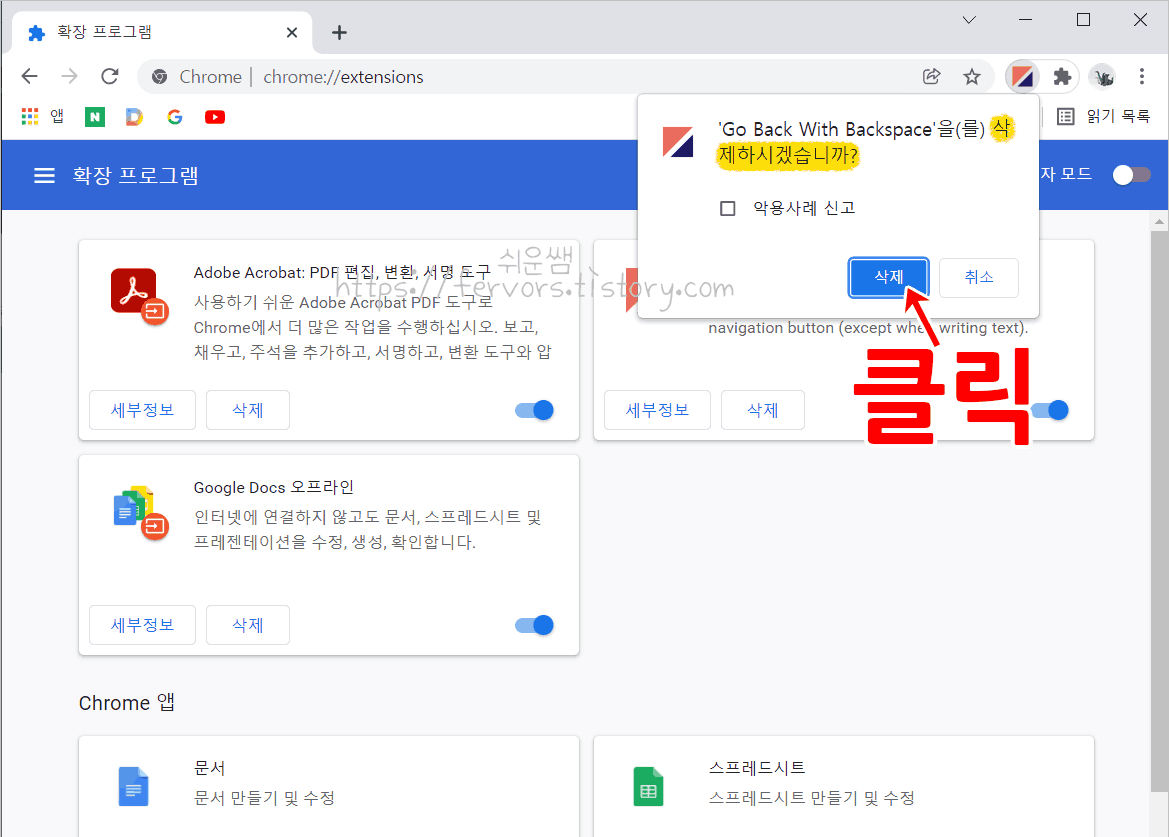The image size is (1169, 837).
Task: Click the 스프레드시트 app icon
Action: [x=648, y=786]
